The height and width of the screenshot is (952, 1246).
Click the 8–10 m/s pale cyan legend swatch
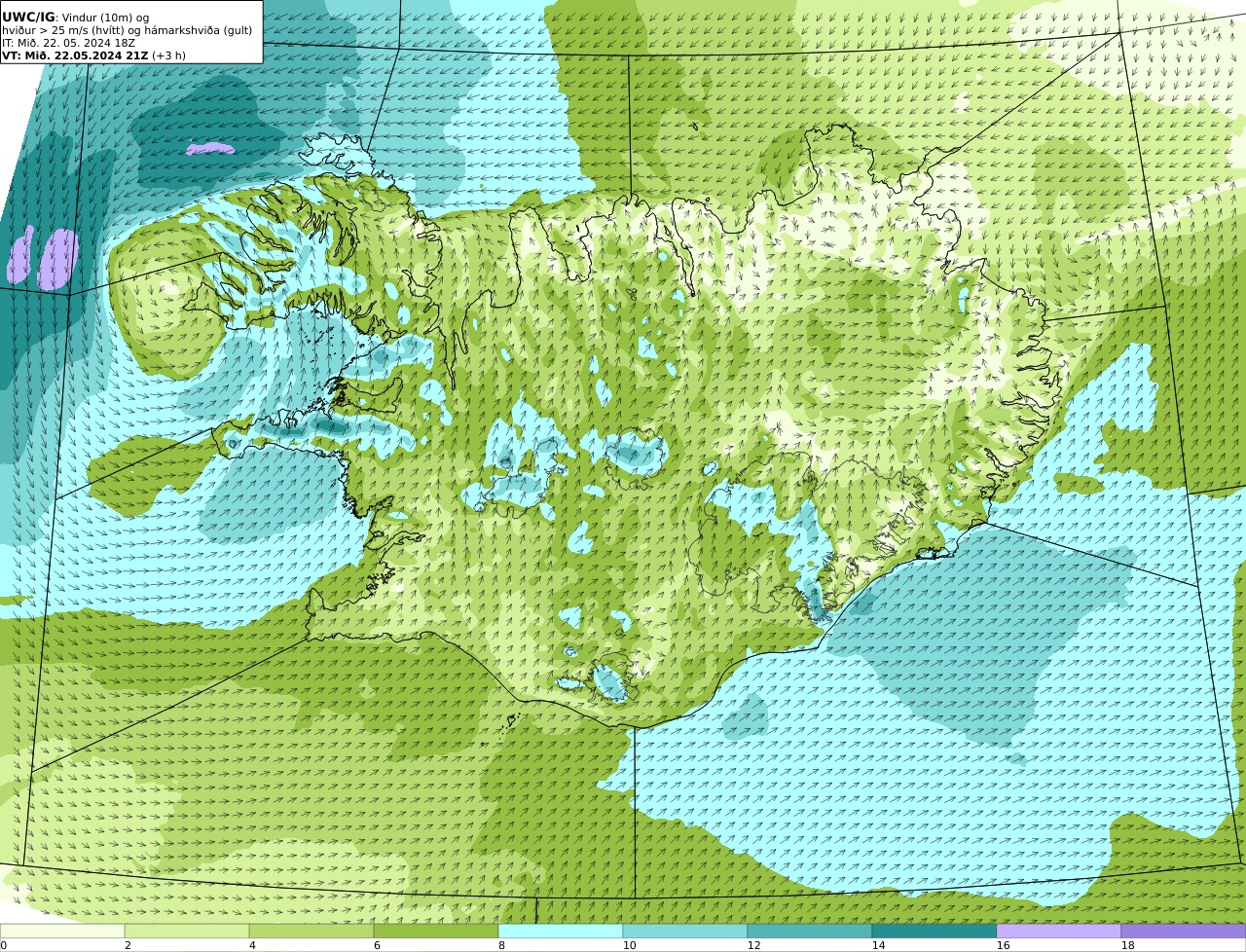[x=561, y=931]
